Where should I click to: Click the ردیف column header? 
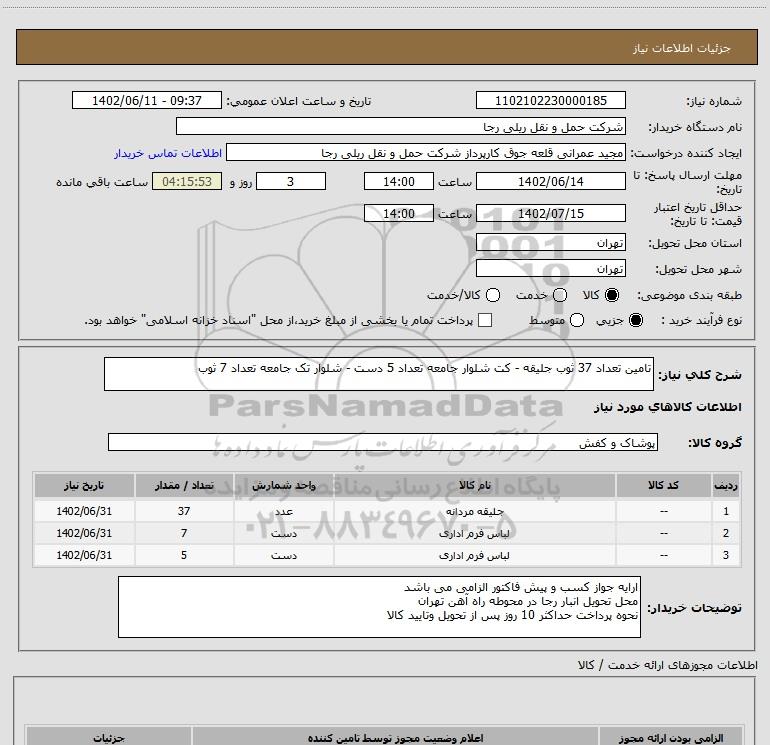click(x=726, y=485)
